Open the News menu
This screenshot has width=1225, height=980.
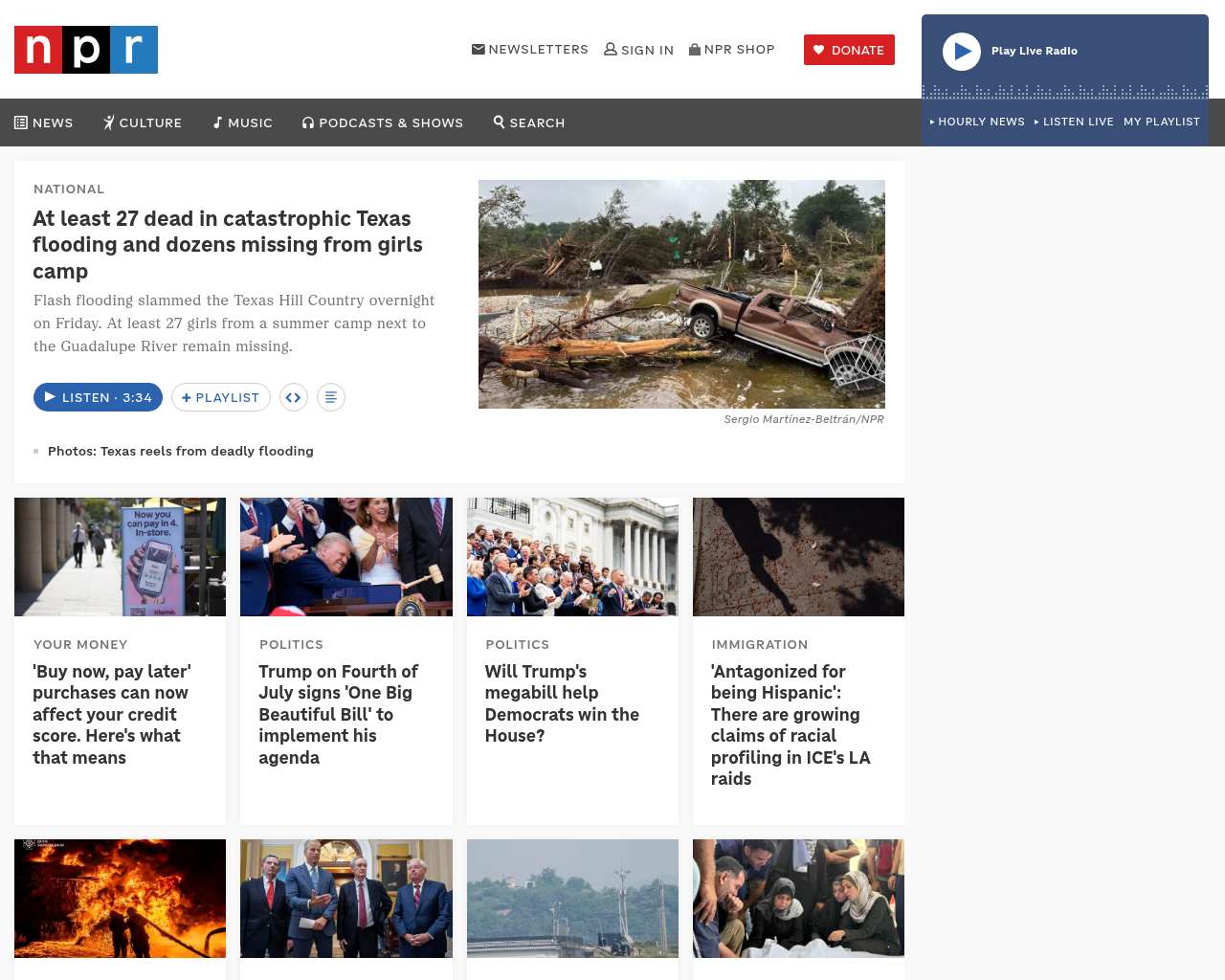44,122
